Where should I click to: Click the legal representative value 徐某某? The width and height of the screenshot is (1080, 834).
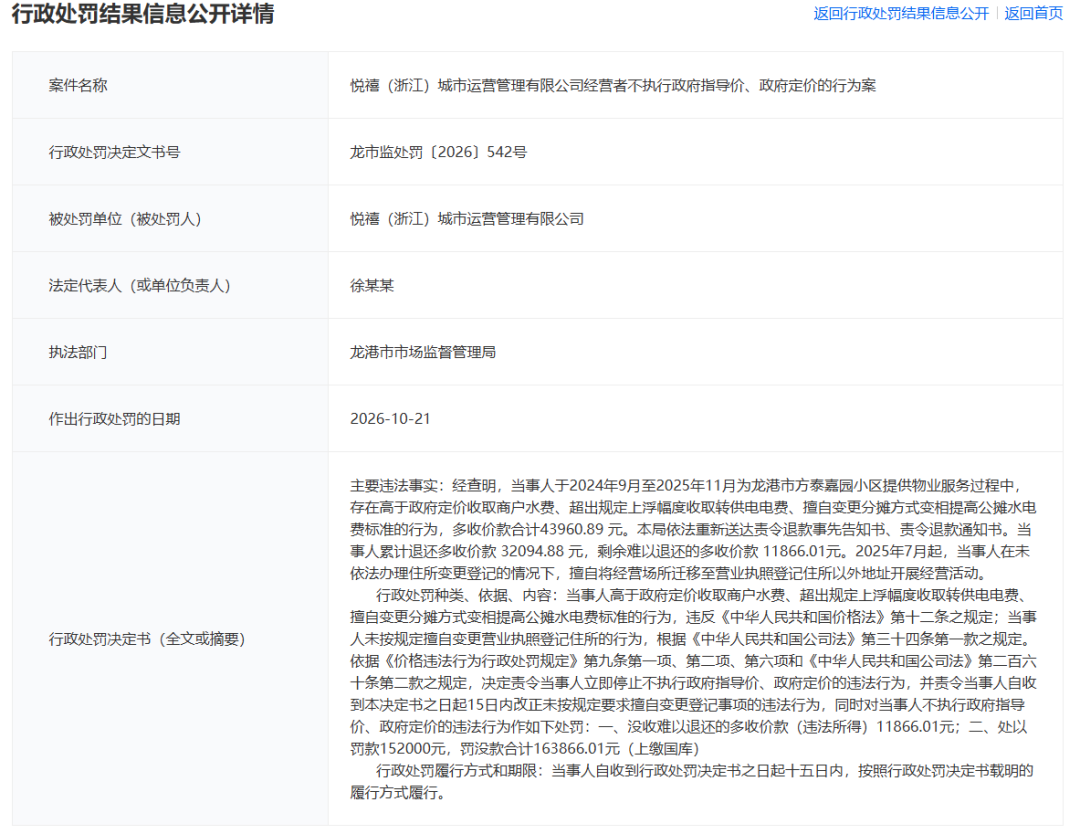coord(372,286)
